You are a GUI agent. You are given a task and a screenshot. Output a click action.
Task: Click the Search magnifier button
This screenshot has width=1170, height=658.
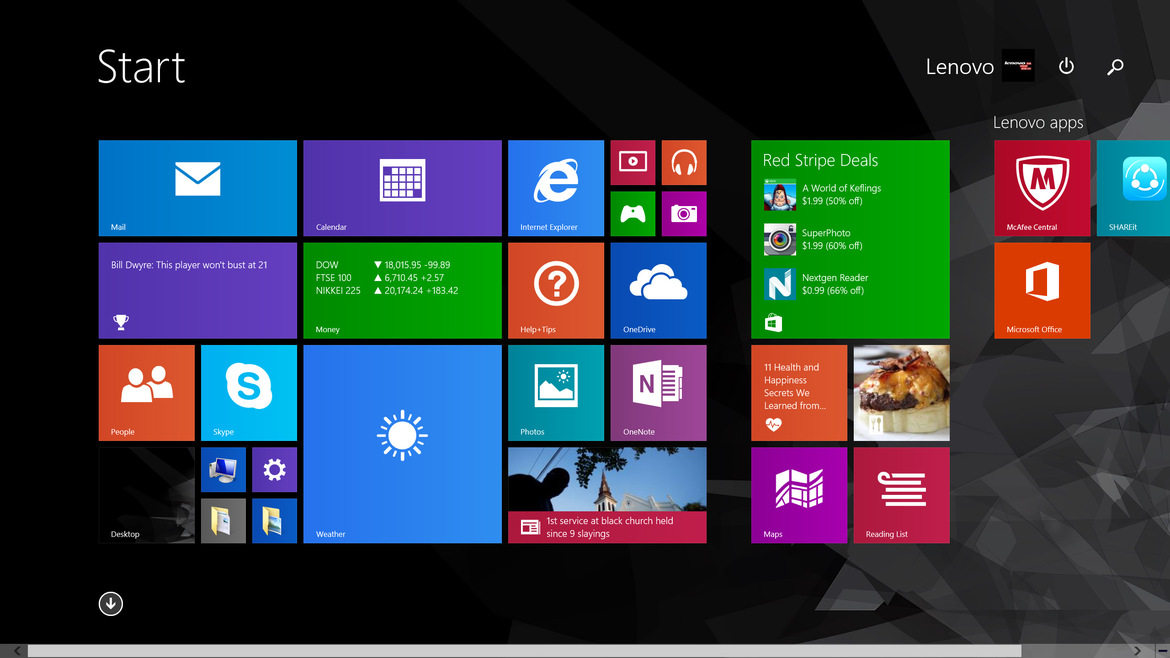point(1115,67)
